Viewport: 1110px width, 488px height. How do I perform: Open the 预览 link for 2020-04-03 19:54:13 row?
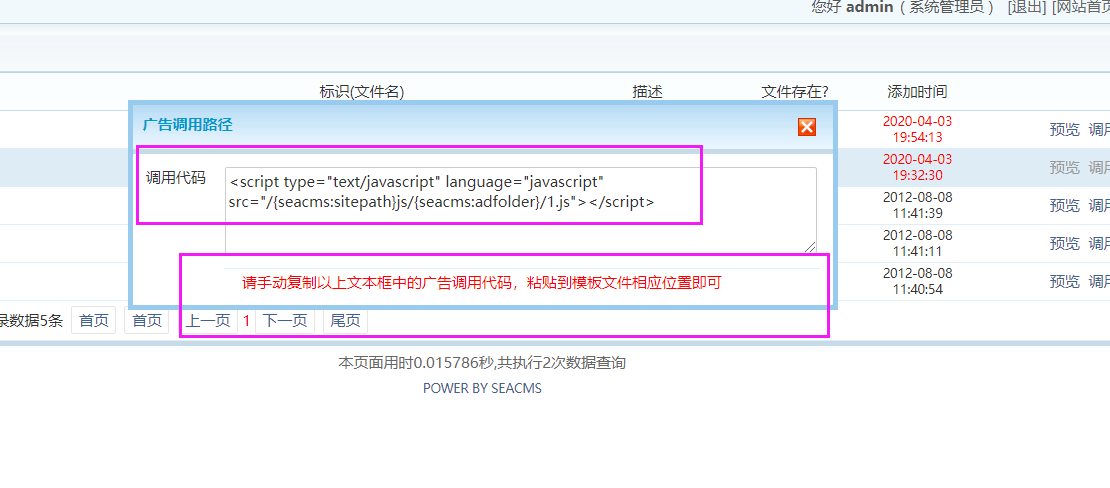pos(1064,129)
